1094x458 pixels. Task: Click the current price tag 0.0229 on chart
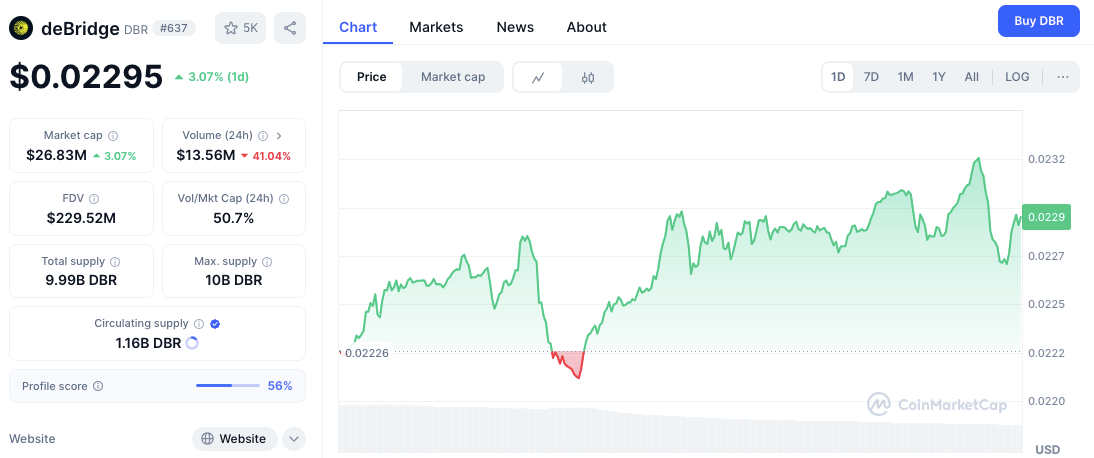click(1046, 217)
